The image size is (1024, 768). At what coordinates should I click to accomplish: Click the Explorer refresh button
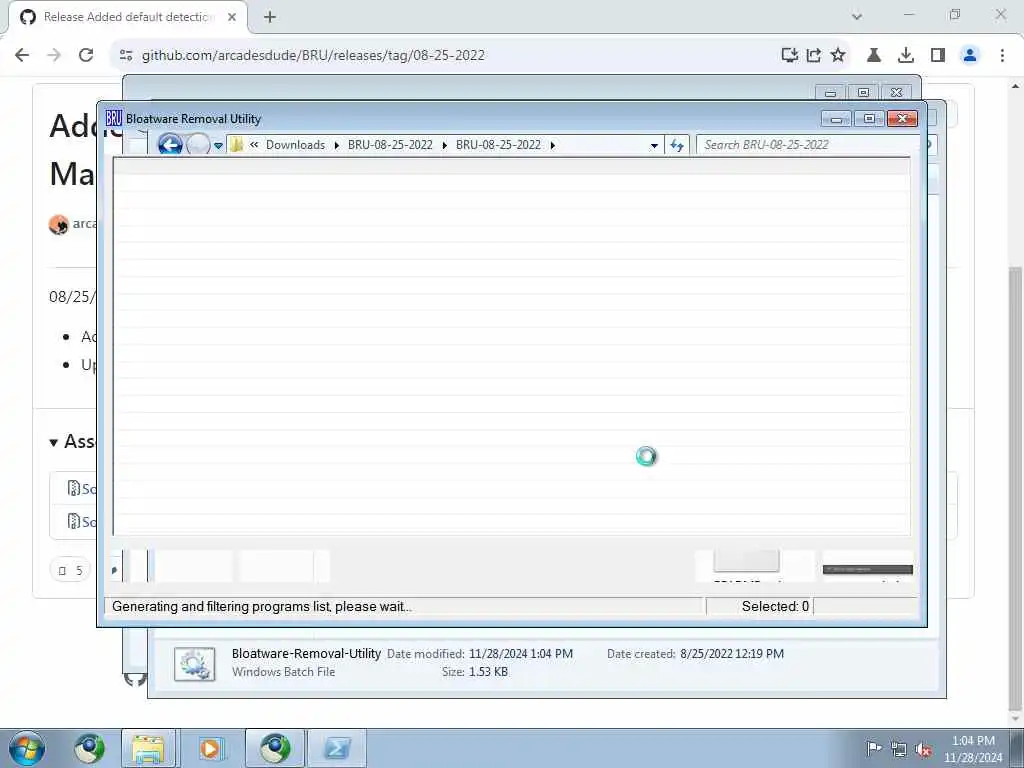click(677, 146)
